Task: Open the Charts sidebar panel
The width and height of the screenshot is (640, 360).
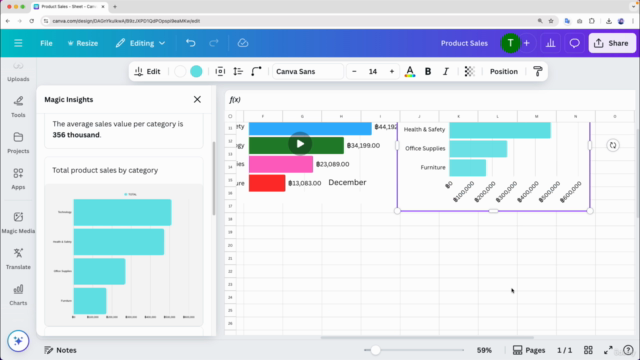Action: click(18, 295)
